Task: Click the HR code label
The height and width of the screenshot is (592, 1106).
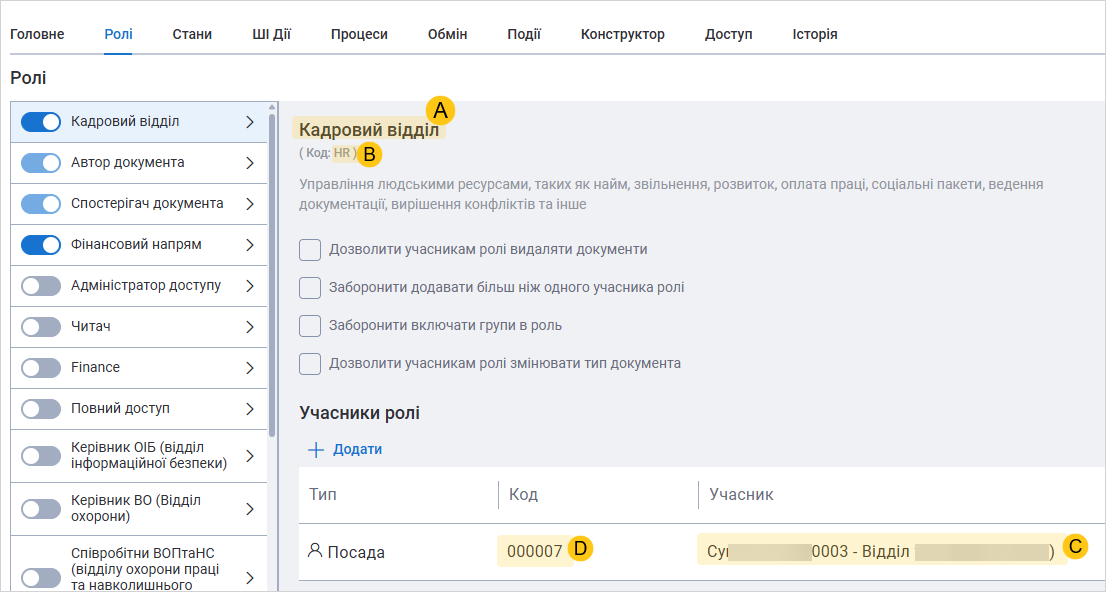Action: click(x=341, y=152)
